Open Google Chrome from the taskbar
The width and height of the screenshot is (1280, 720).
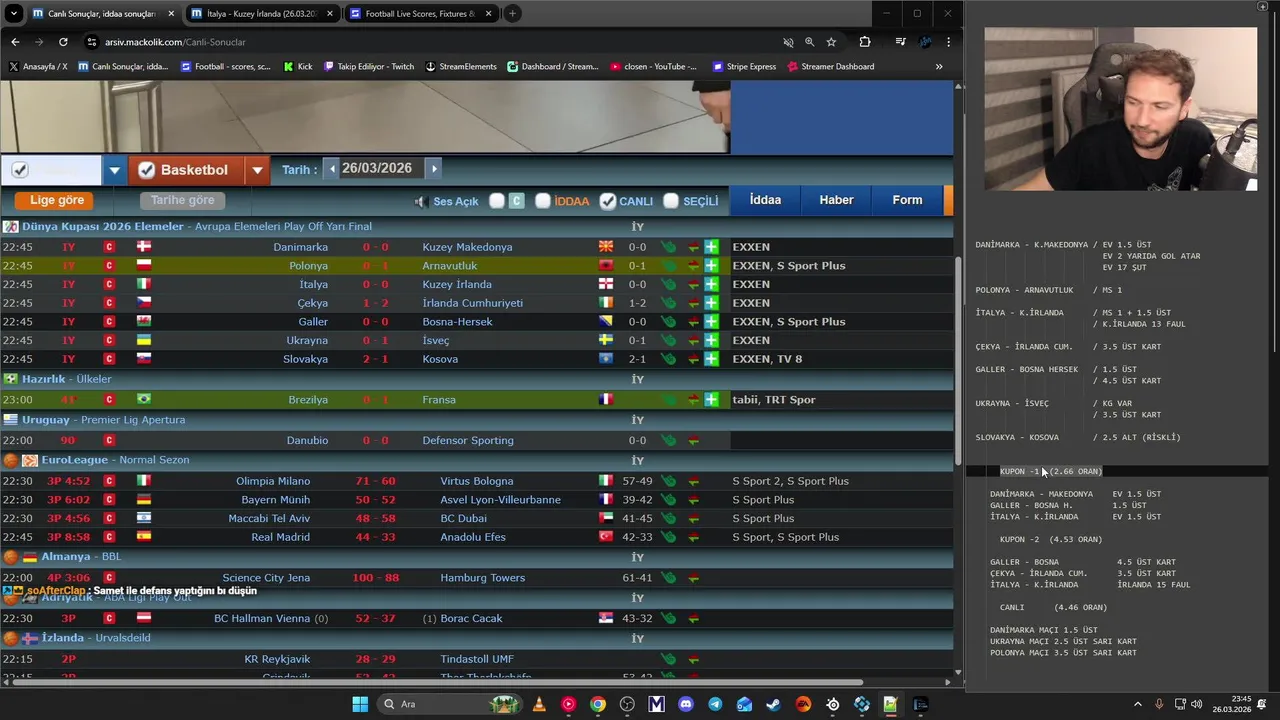pyautogui.click(x=598, y=704)
